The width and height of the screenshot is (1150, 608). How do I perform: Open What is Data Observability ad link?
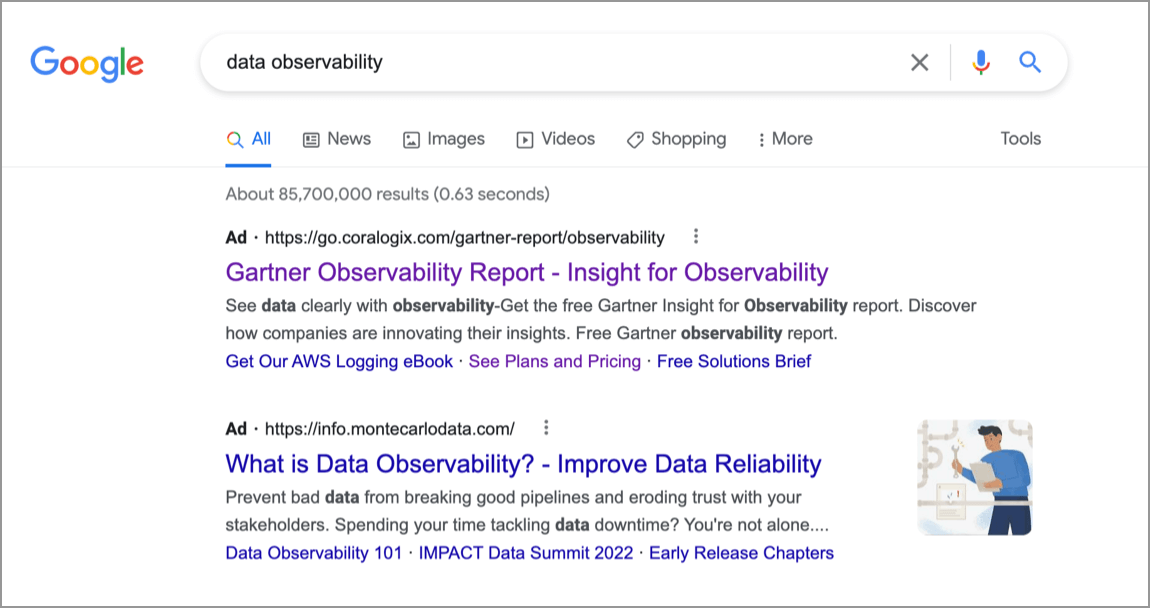coord(523,464)
